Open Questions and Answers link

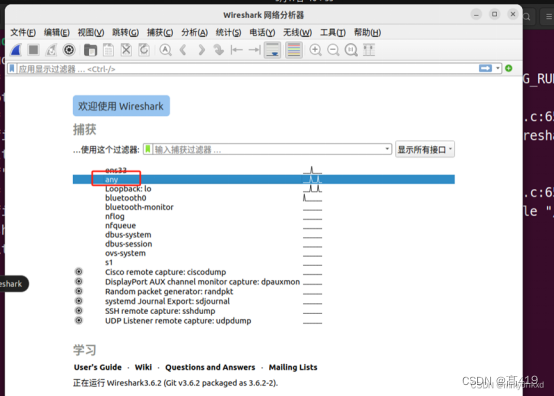[210, 367]
